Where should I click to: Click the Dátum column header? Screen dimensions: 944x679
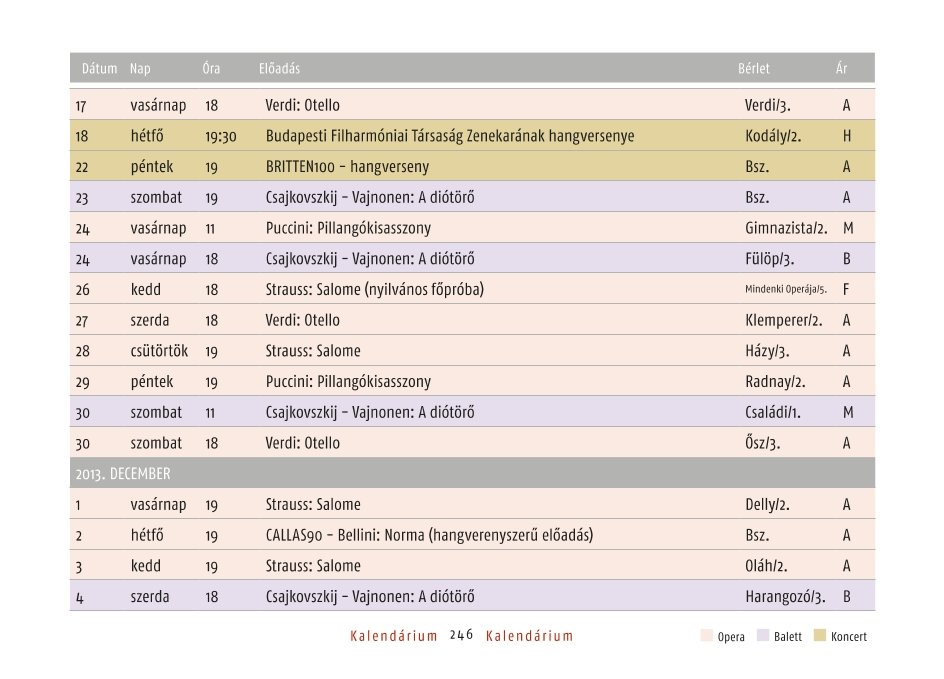point(99,69)
